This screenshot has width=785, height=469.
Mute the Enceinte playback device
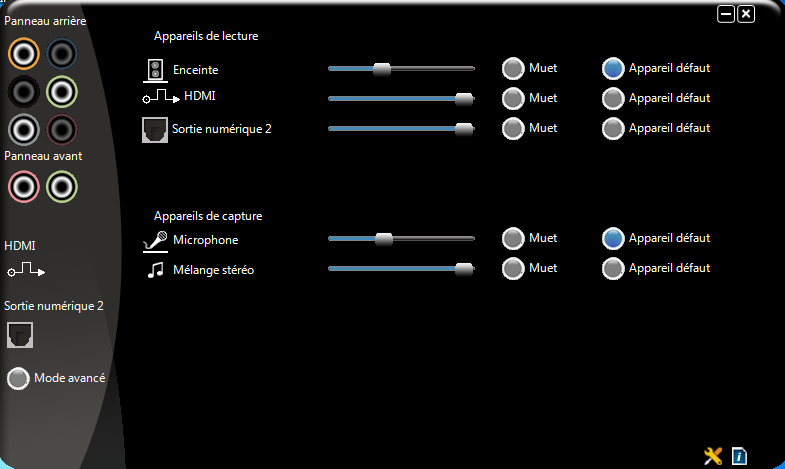(x=513, y=69)
